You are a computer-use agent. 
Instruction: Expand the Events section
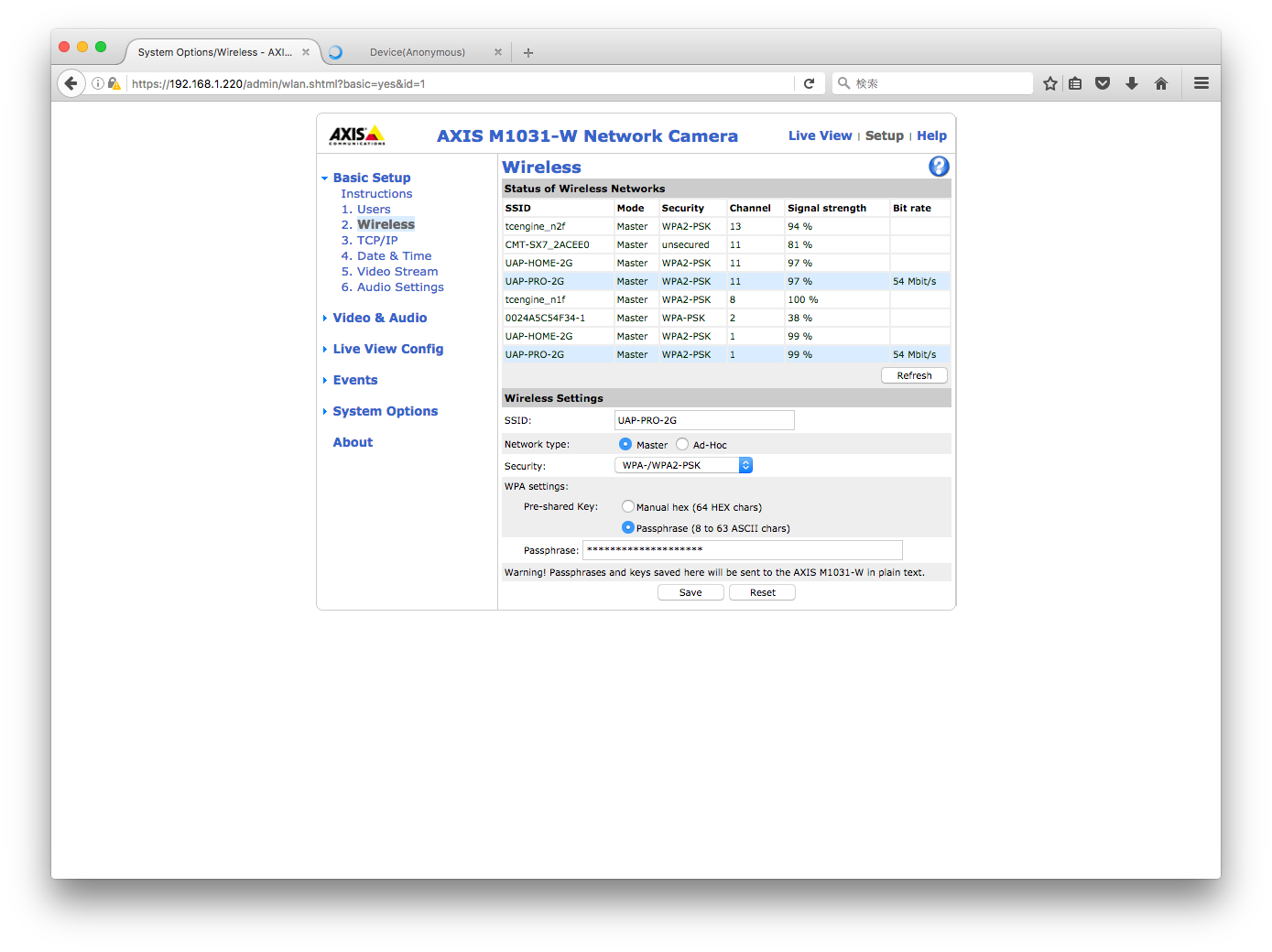coord(324,381)
